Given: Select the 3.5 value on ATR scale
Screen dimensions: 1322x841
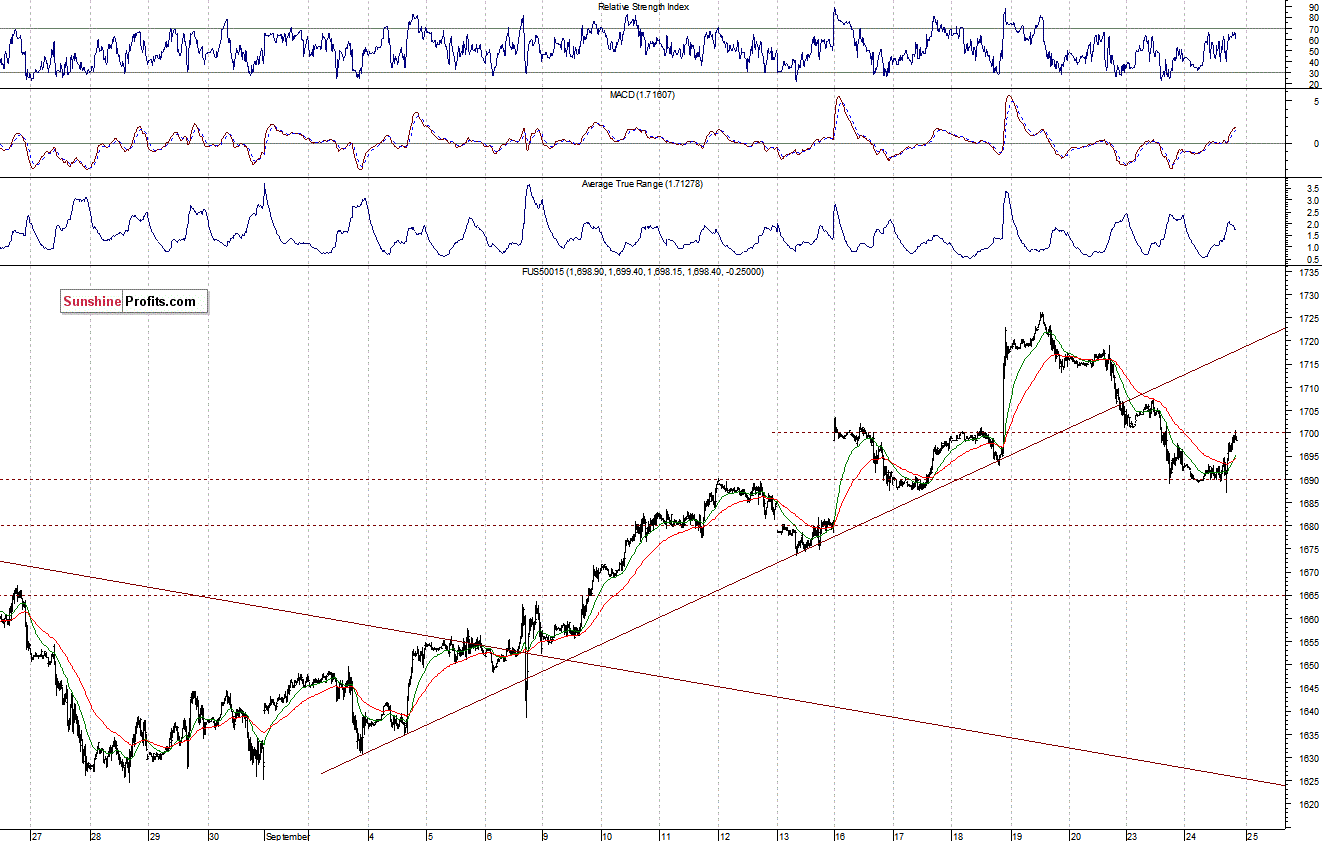Looking at the screenshot, I should pyautogui.click(x=1313, y=189).
